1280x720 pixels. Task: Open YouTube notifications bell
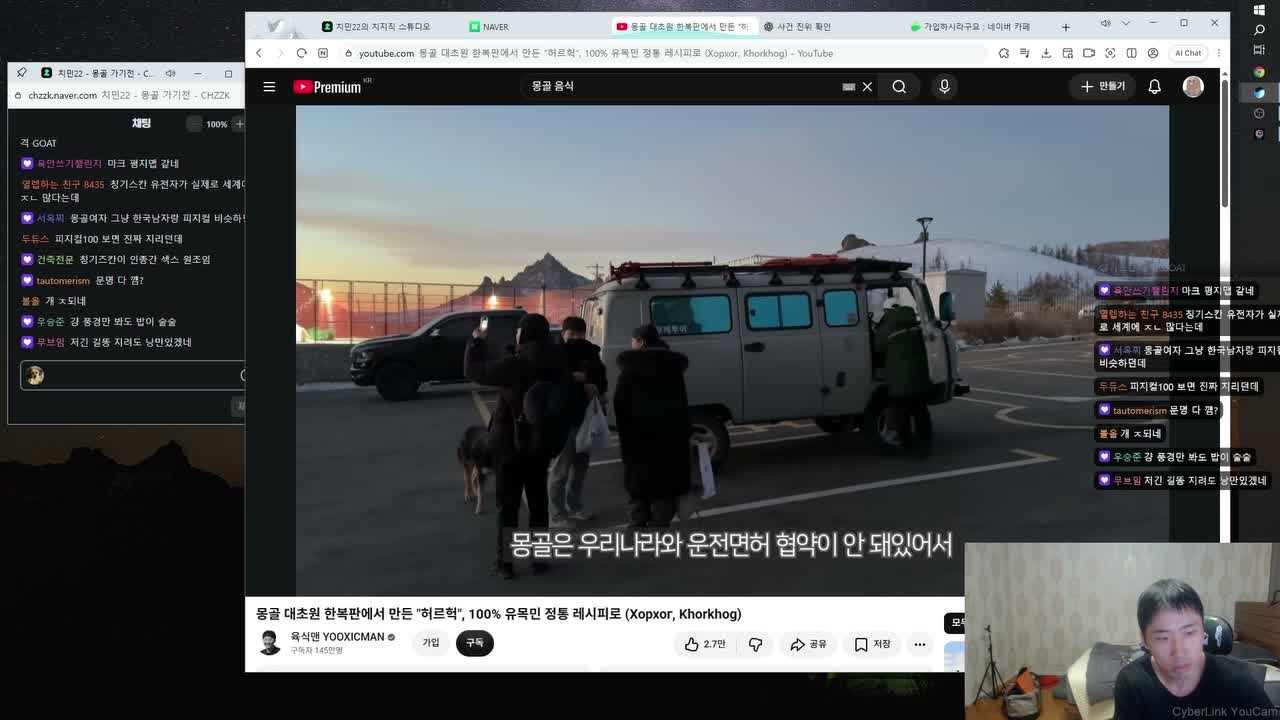pos(1154,87)
